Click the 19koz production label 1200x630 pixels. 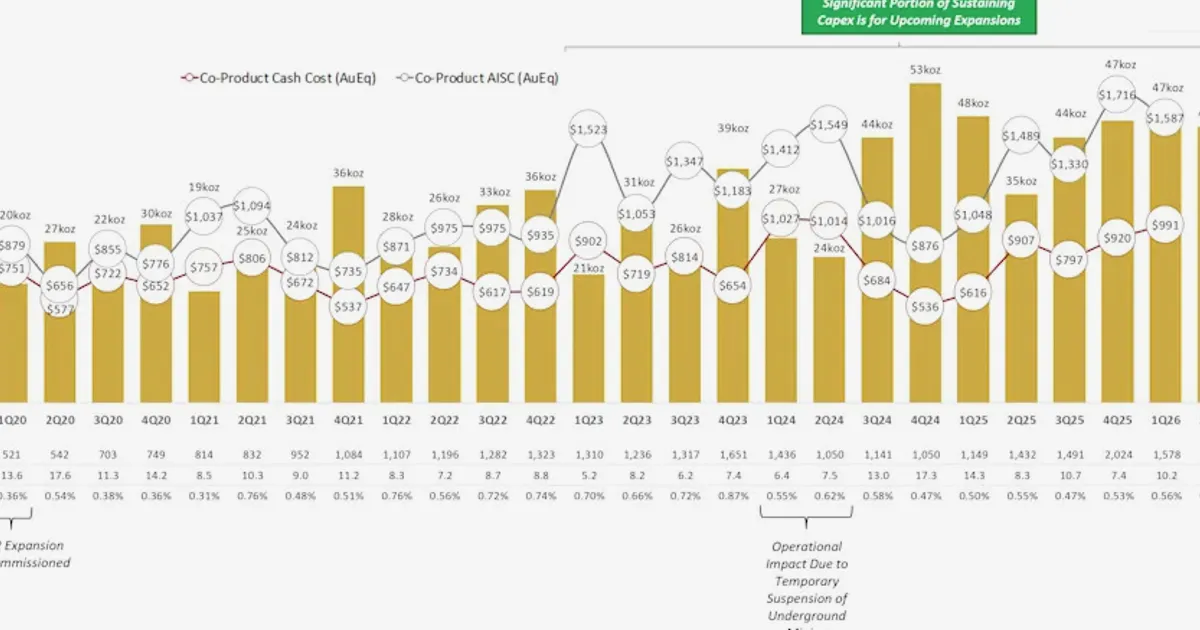[205, 186]
